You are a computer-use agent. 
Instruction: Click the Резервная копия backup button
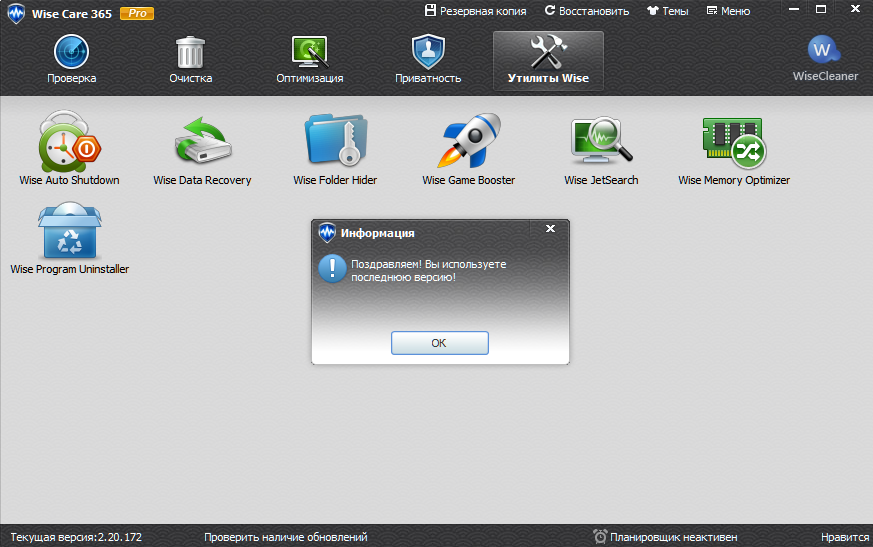(x=475, y=11)
